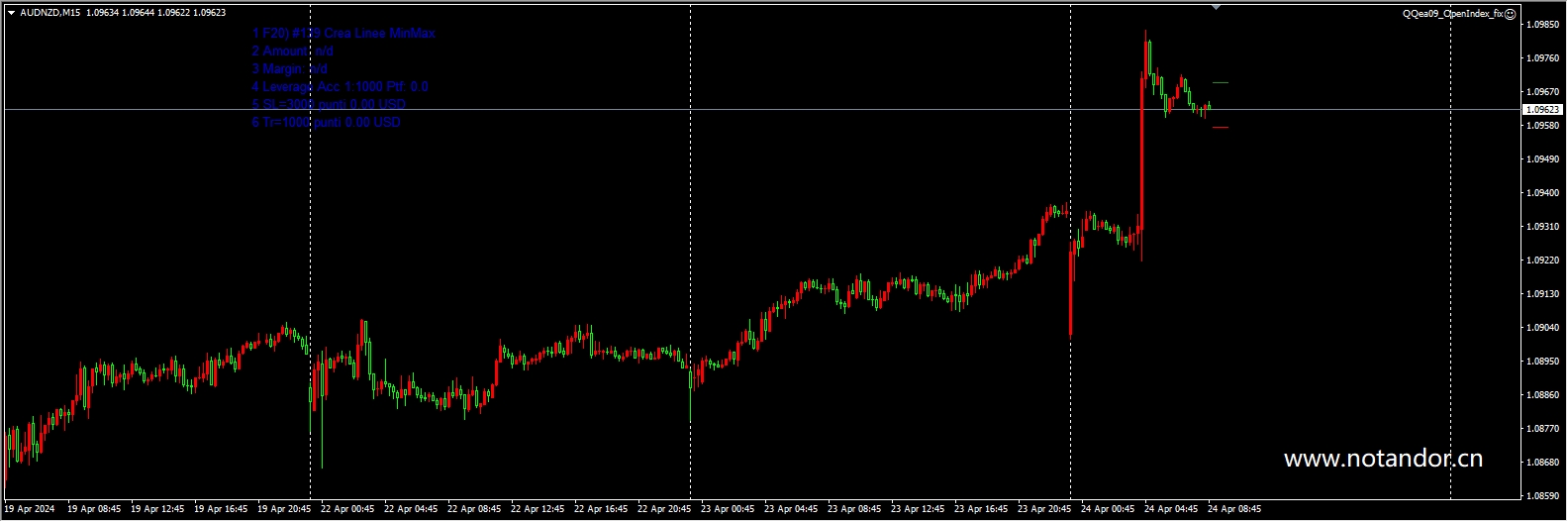Click the 1.08950 price scale label

pyautogui.click(x=1543, y=362)
